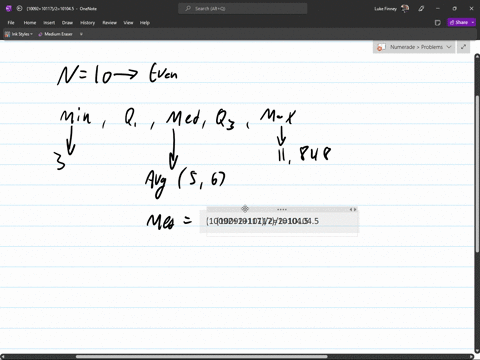
Task: Switch to the Insert tab
Action: click(x=49, y=23)
